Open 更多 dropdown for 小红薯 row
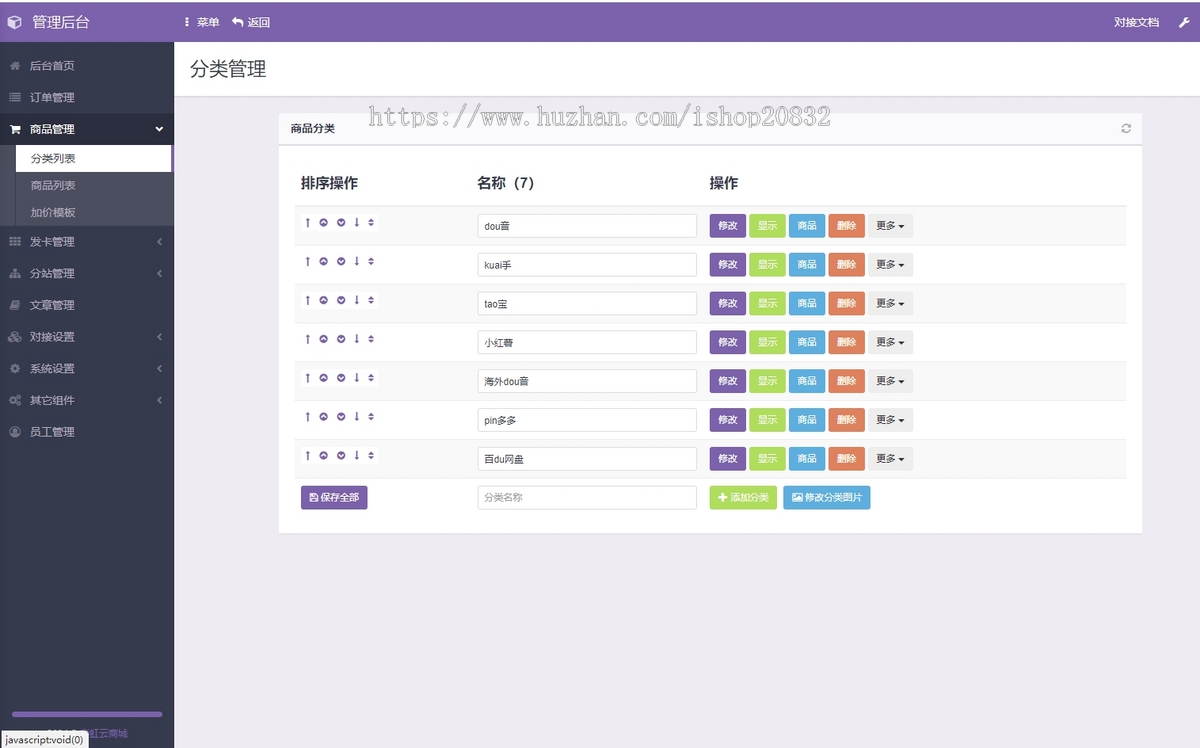The height and width of the screenshot is (748, 1200). pos(890,342)
